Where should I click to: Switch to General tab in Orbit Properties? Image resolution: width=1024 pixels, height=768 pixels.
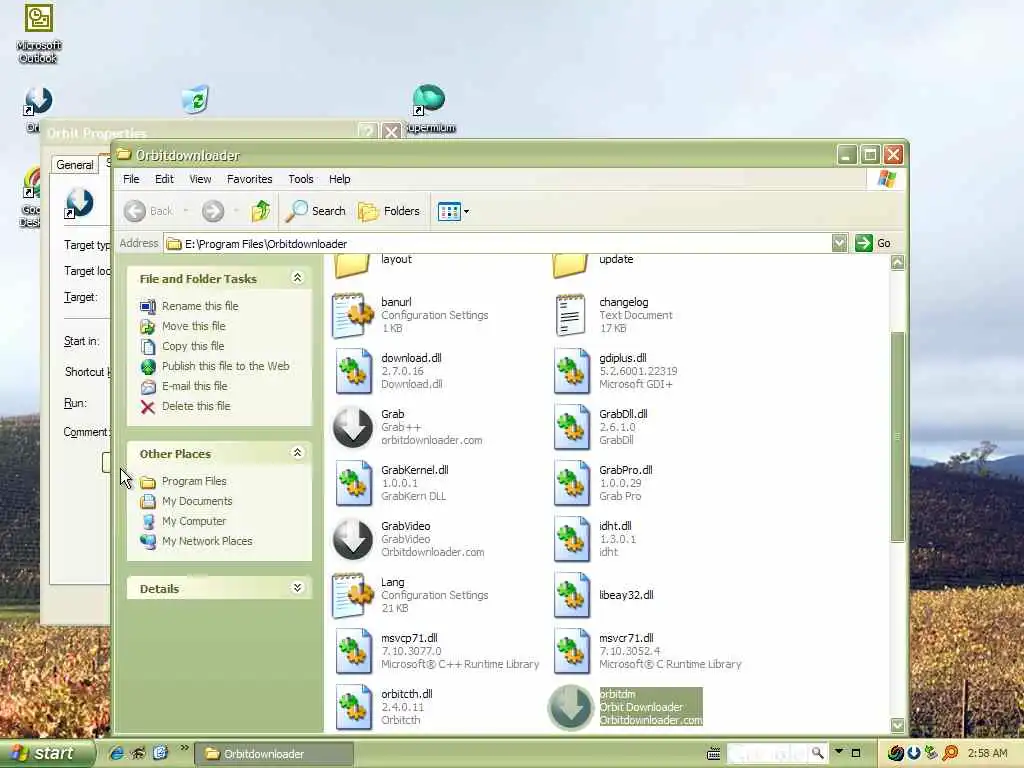pos(74,165)
